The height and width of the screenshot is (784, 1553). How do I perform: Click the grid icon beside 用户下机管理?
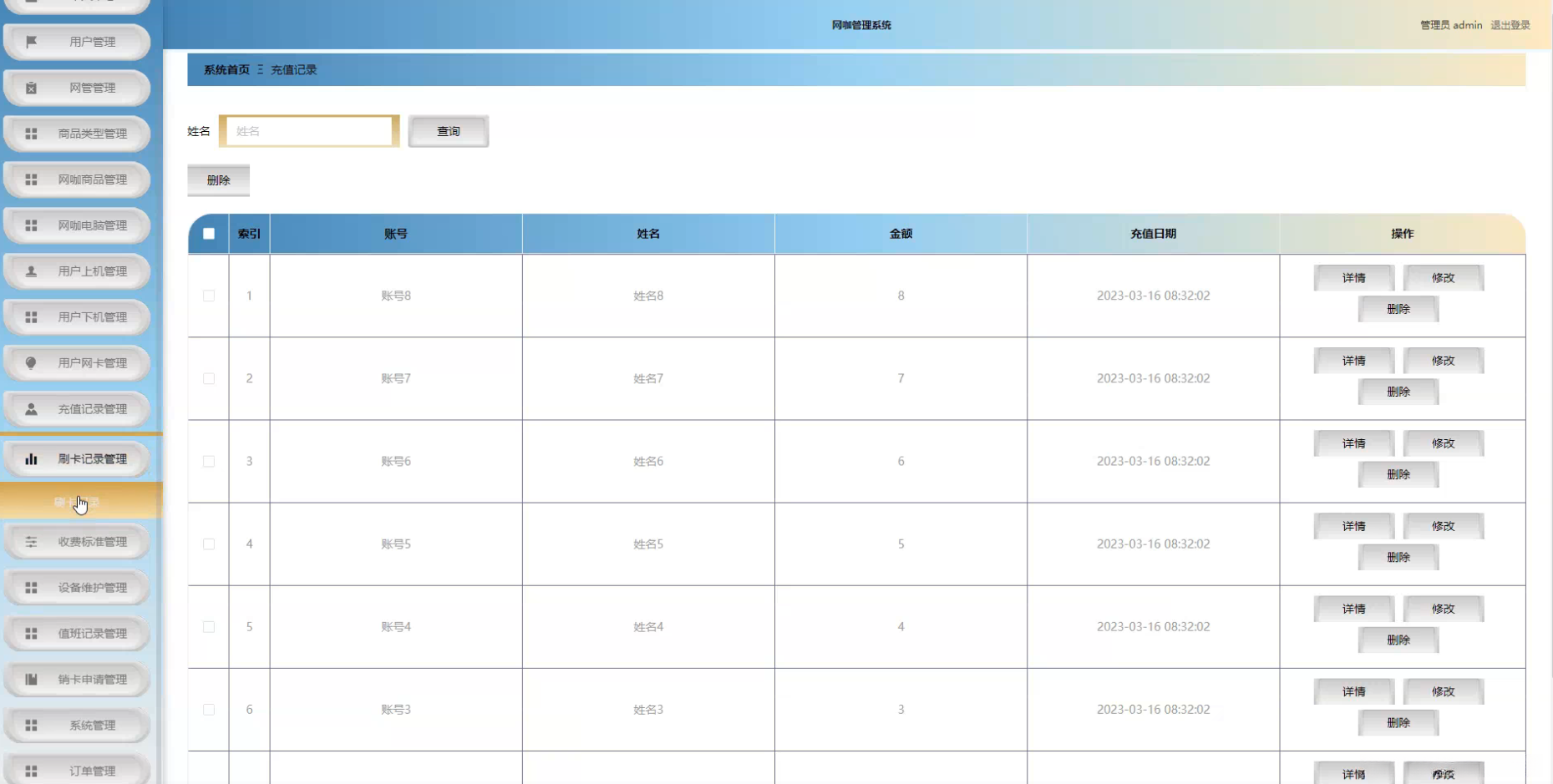[x=31, y=317]
